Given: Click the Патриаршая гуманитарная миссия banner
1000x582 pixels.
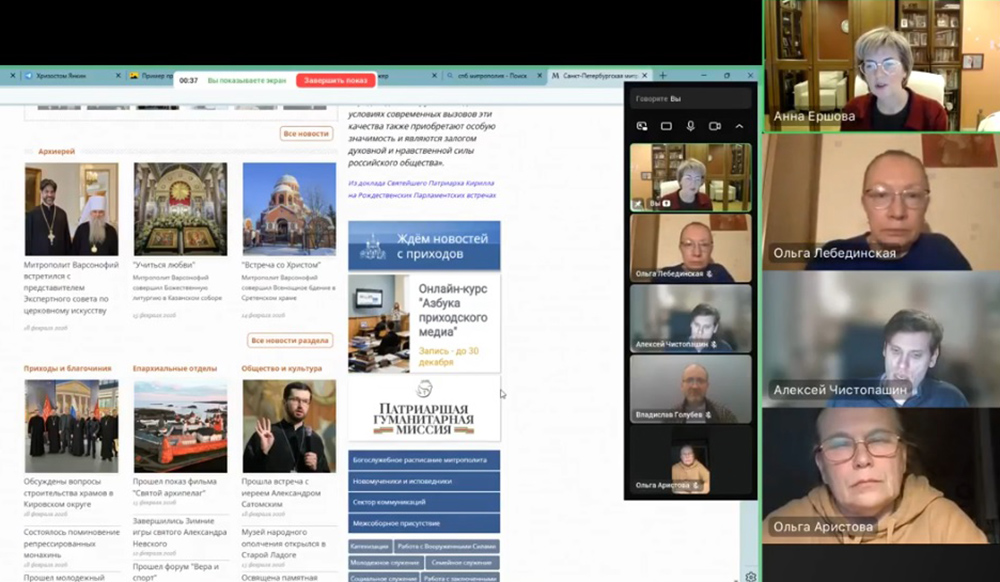Looking at the screenshot, I should pos(424,409).
